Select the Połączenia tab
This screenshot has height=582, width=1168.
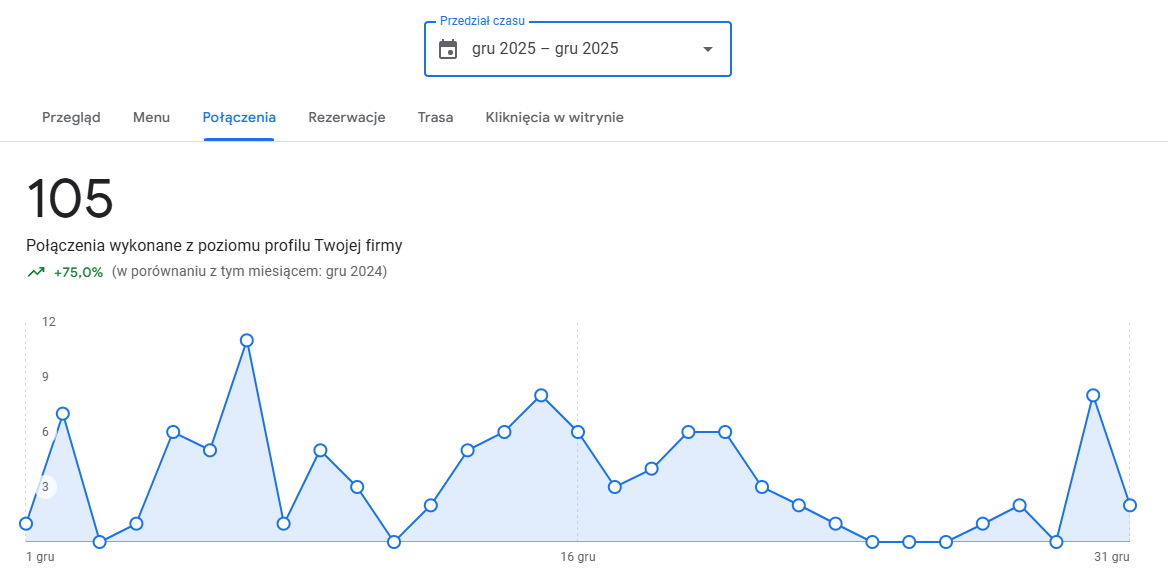239,117
